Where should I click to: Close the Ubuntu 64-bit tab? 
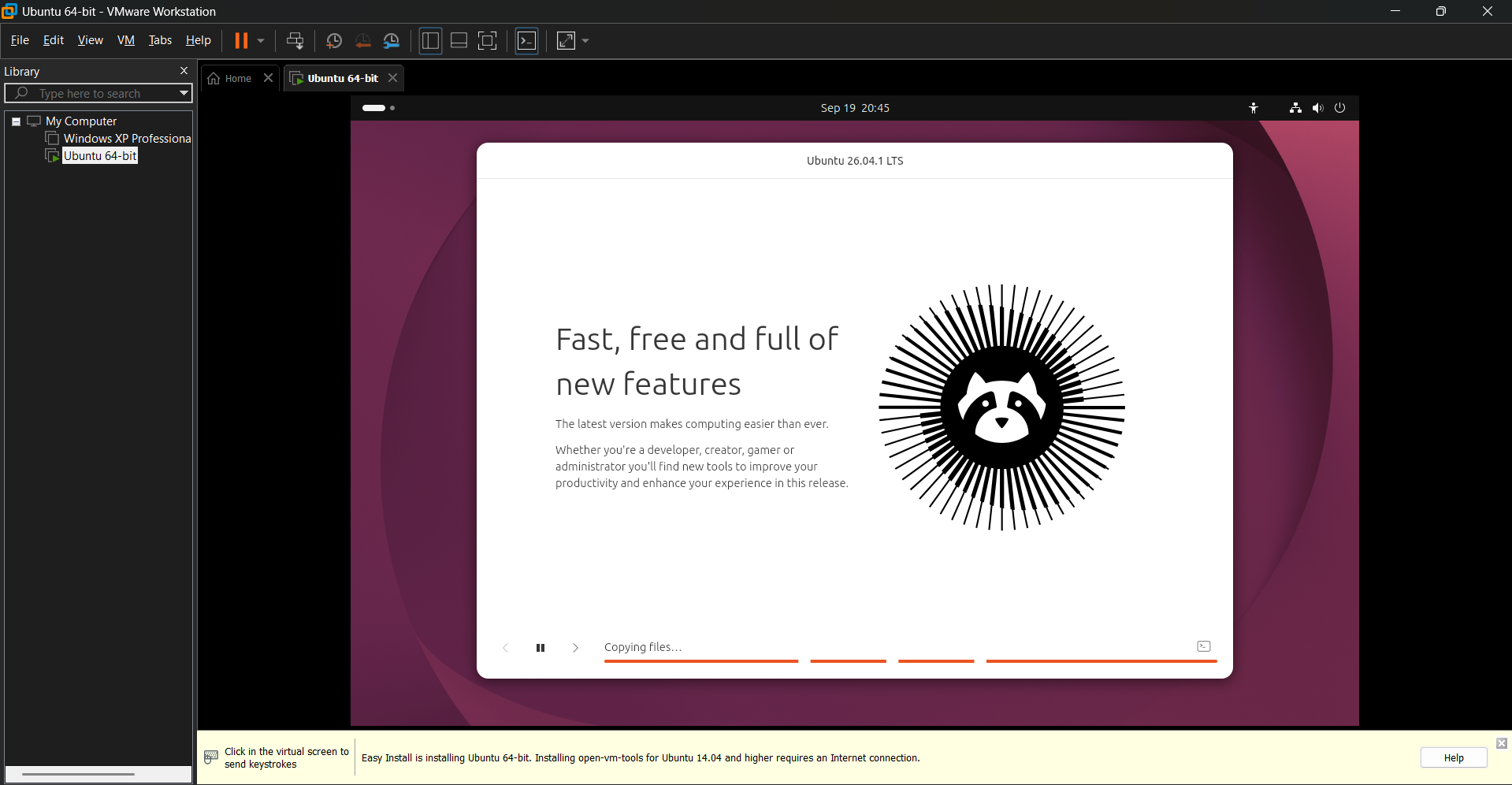[392, 77]
